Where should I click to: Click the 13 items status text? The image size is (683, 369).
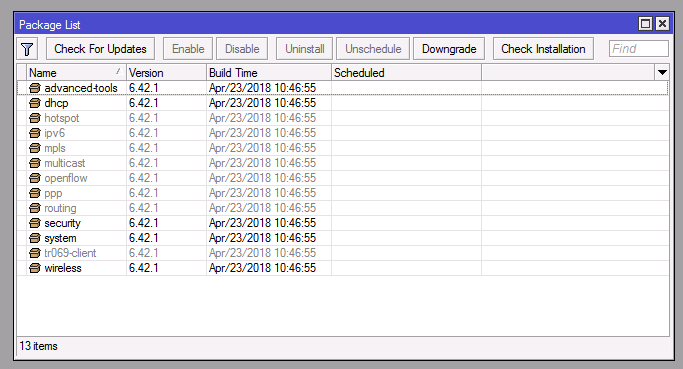(x=38, y=346)
